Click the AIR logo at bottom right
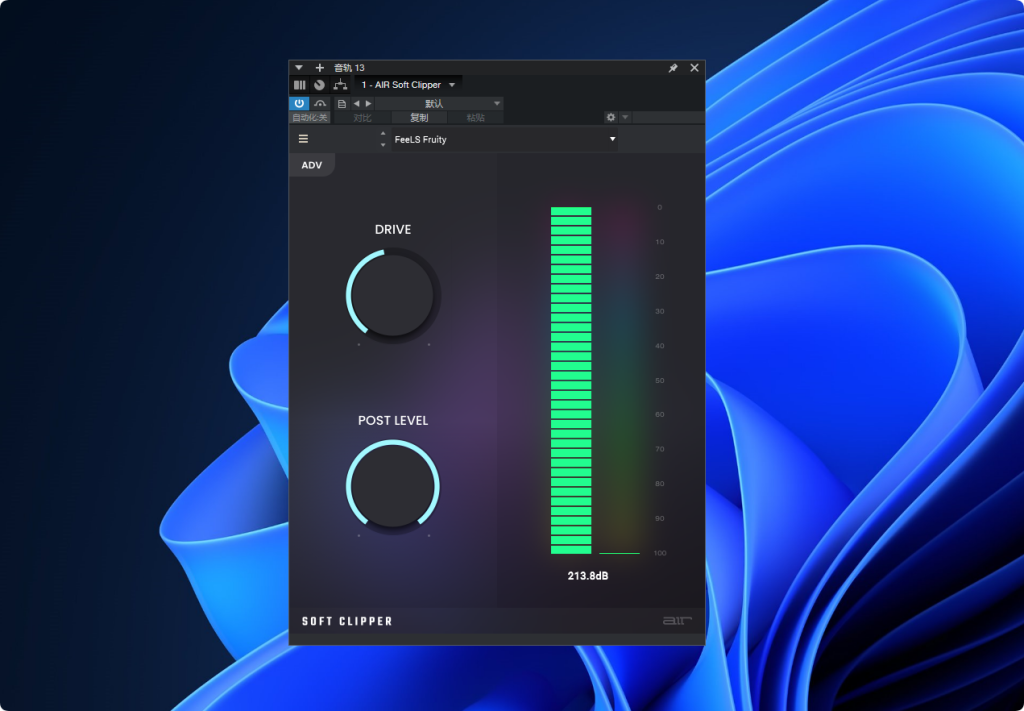Viewport: 1024px width, 711px height. [677, 621]
